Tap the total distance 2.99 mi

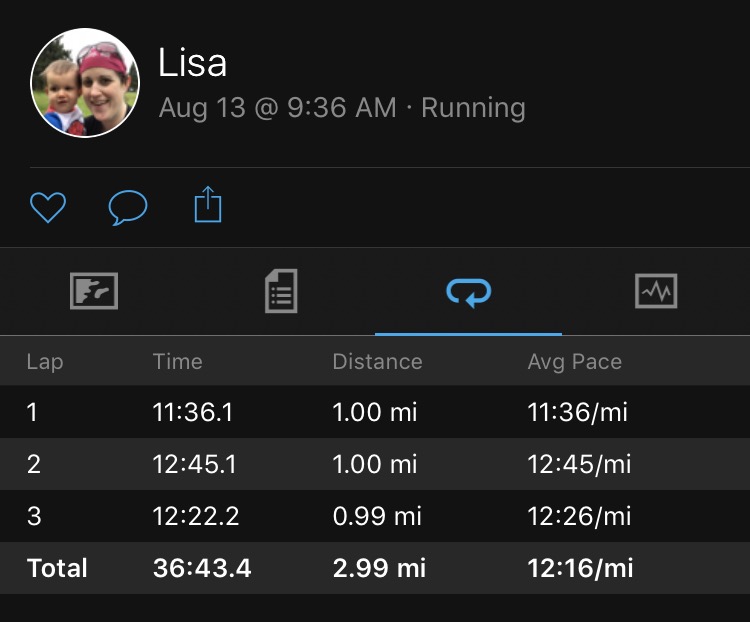379,568
